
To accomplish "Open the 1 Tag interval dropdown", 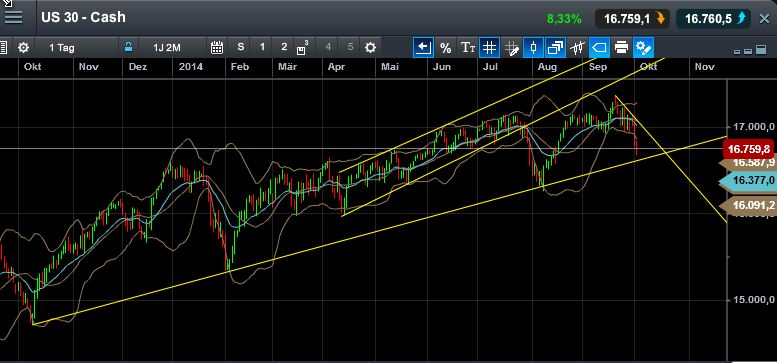I will pyautogui.click(x=62, y=48).
